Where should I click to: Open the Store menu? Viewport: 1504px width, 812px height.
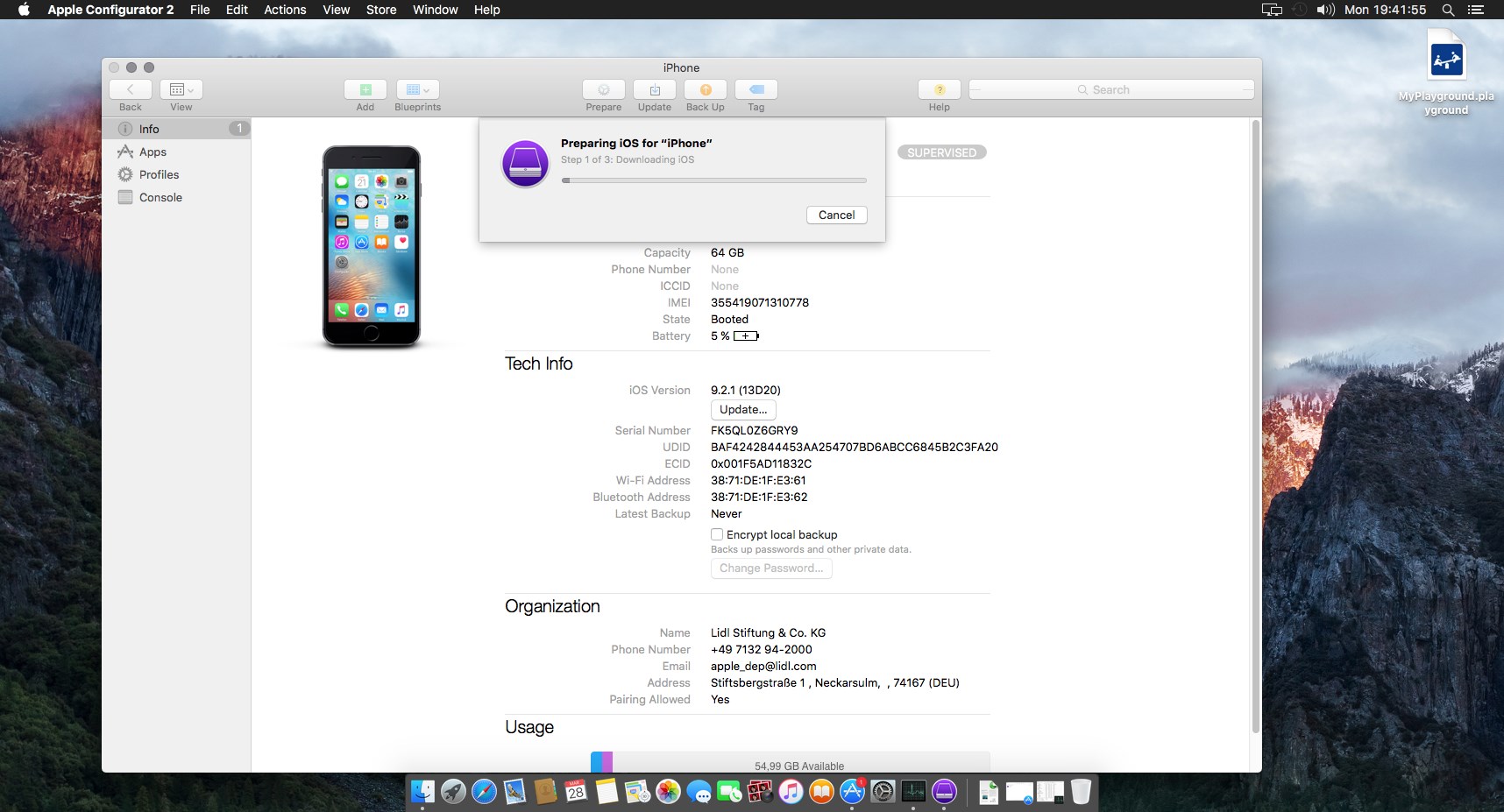pyautogui.click(x=381, y=10)
